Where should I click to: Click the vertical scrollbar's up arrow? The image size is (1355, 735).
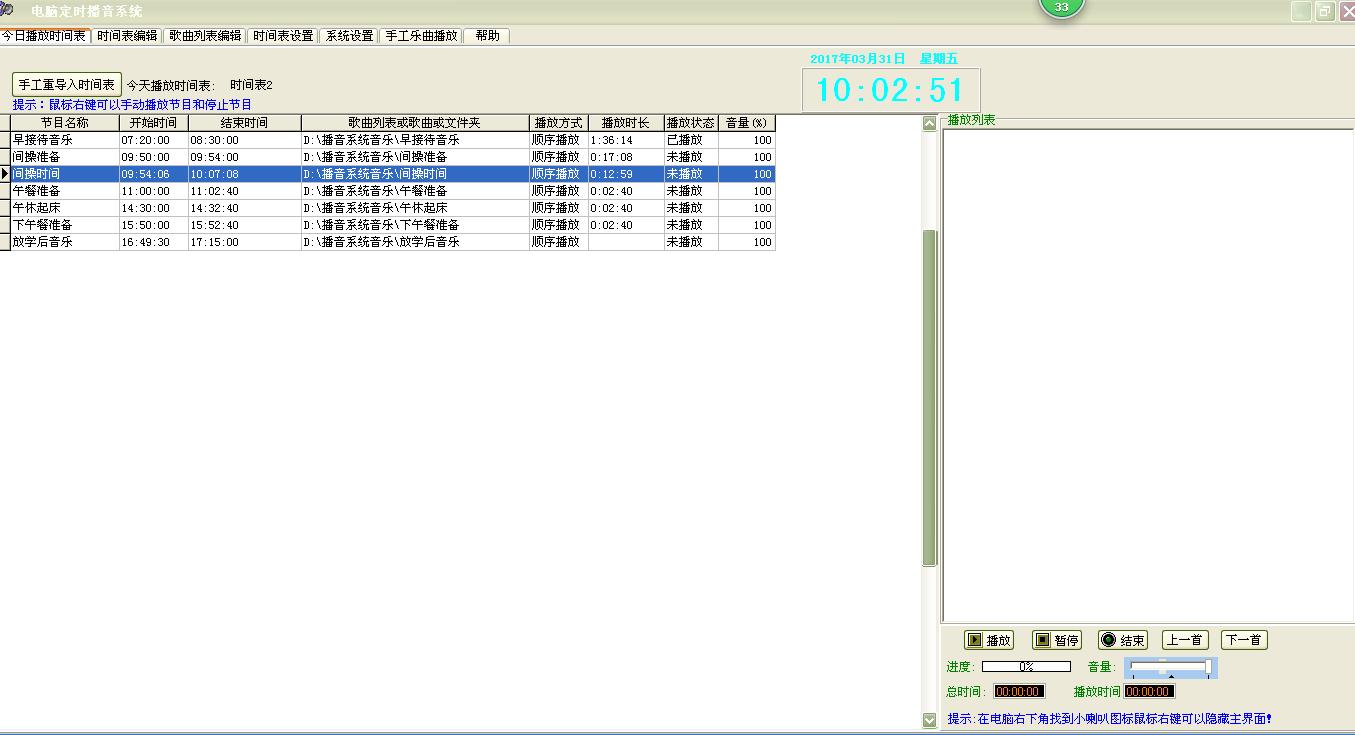[x=930, y=123]
